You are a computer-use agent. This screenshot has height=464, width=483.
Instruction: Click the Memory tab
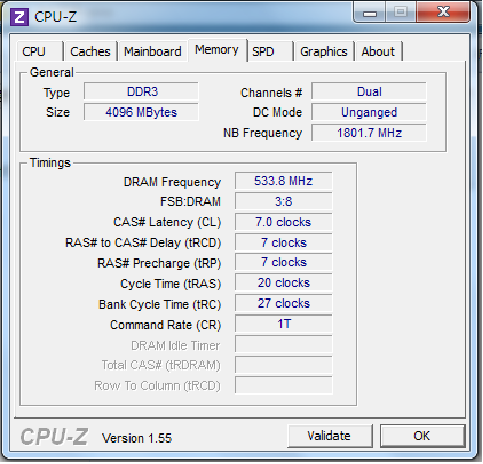point(217,50)
